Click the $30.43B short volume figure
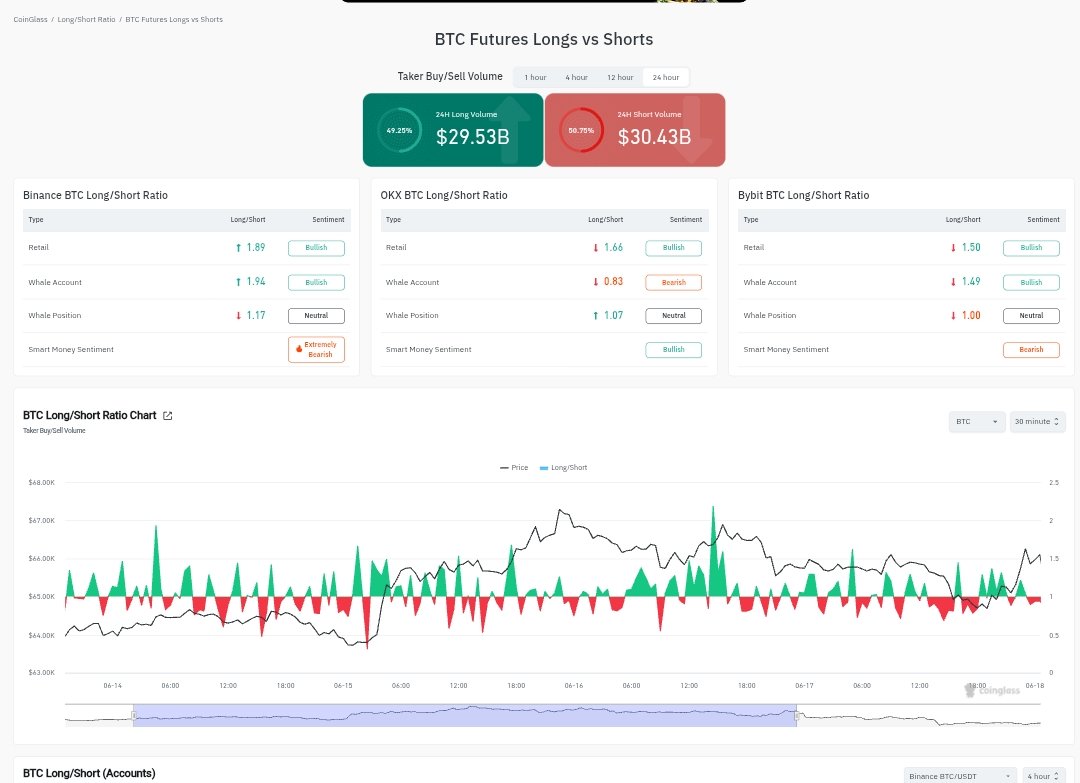The height and width of the screenshot is (783, 1080). tap(654, 137)
